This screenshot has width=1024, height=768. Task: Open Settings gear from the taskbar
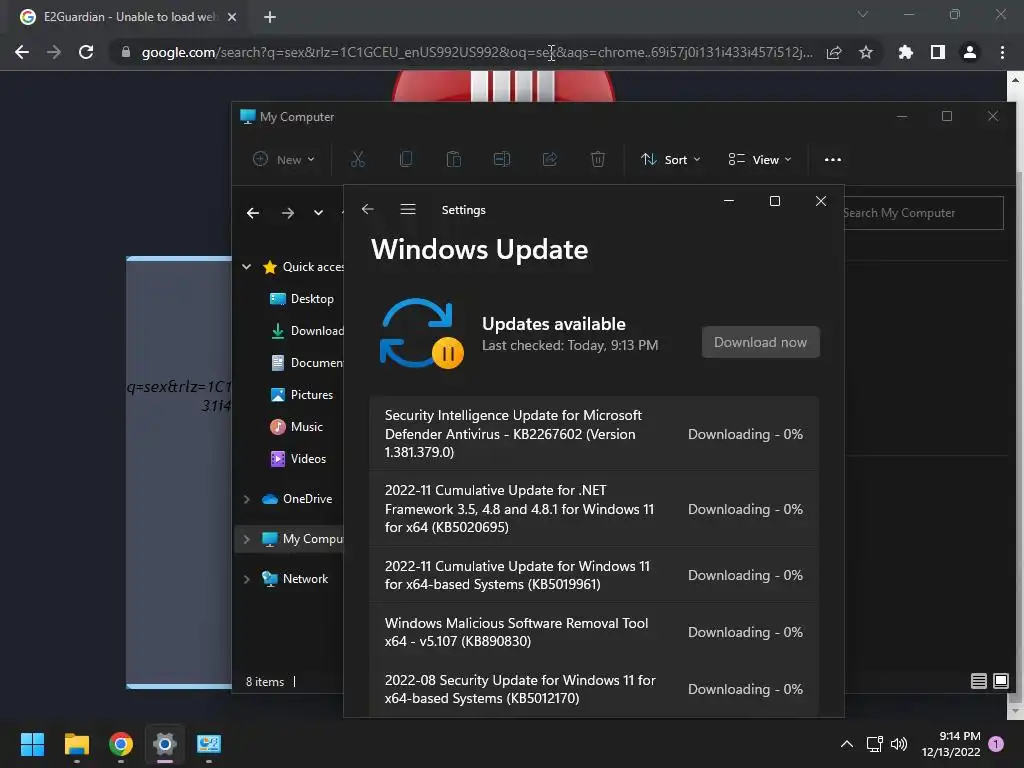coord(165,744)
